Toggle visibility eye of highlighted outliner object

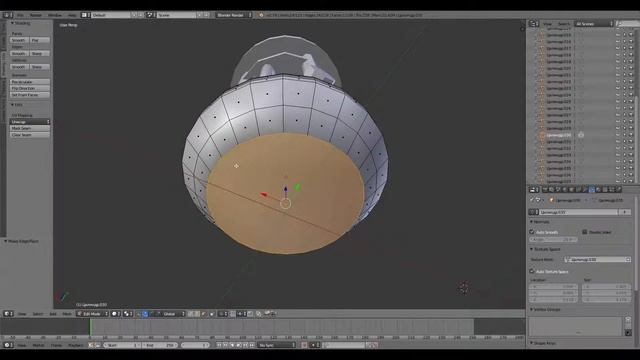618,135
